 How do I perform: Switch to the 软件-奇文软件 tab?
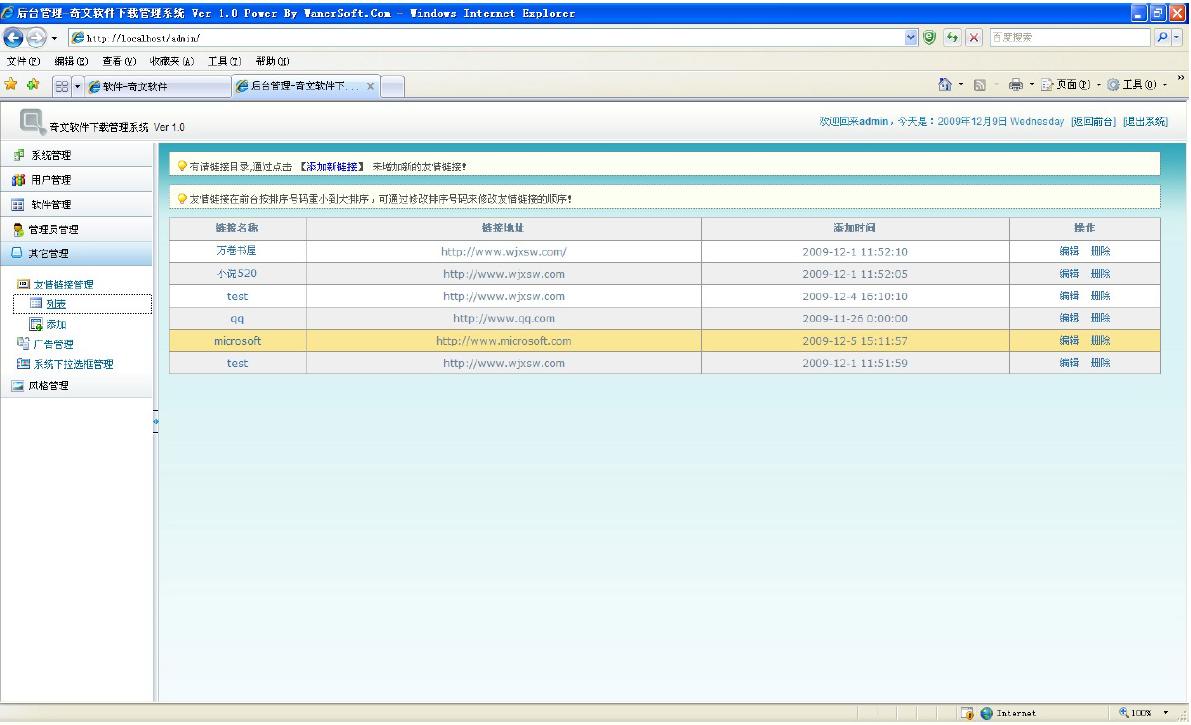[x=156, y=87]
